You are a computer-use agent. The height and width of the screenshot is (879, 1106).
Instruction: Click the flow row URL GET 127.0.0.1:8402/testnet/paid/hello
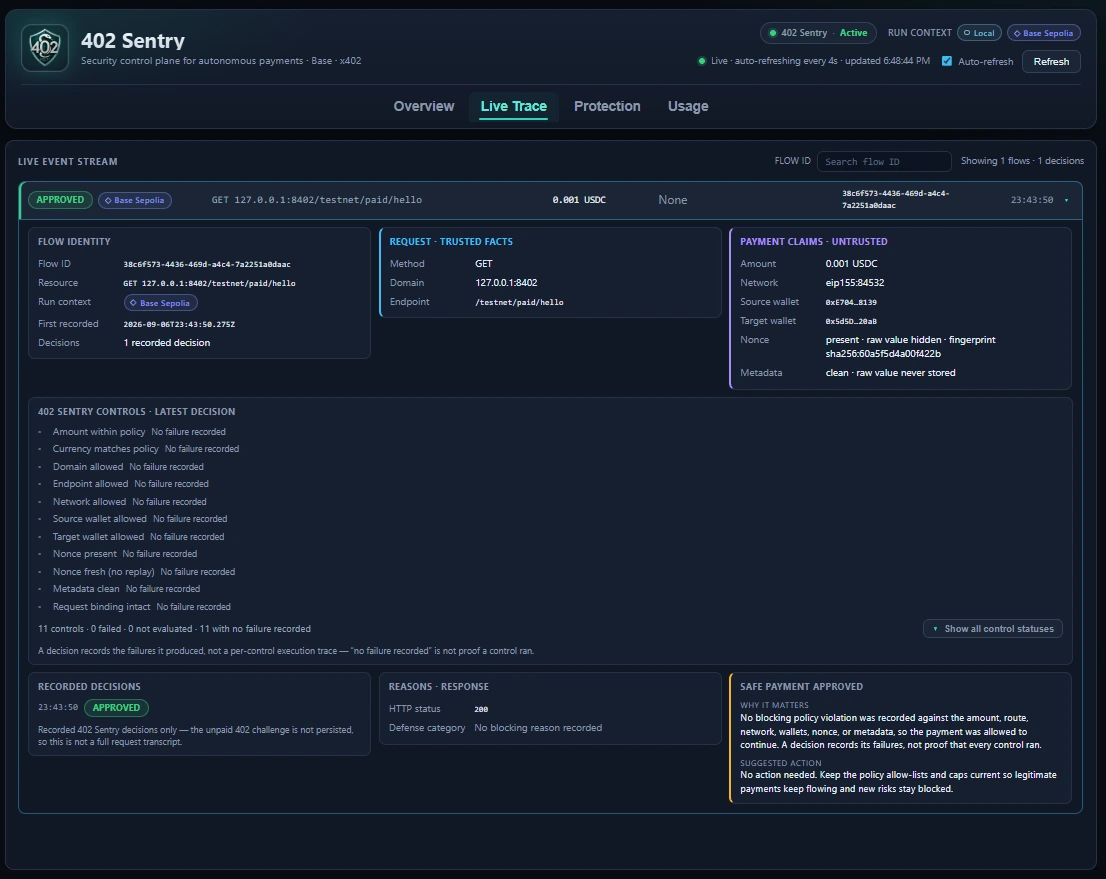click(x=317, y=200)
